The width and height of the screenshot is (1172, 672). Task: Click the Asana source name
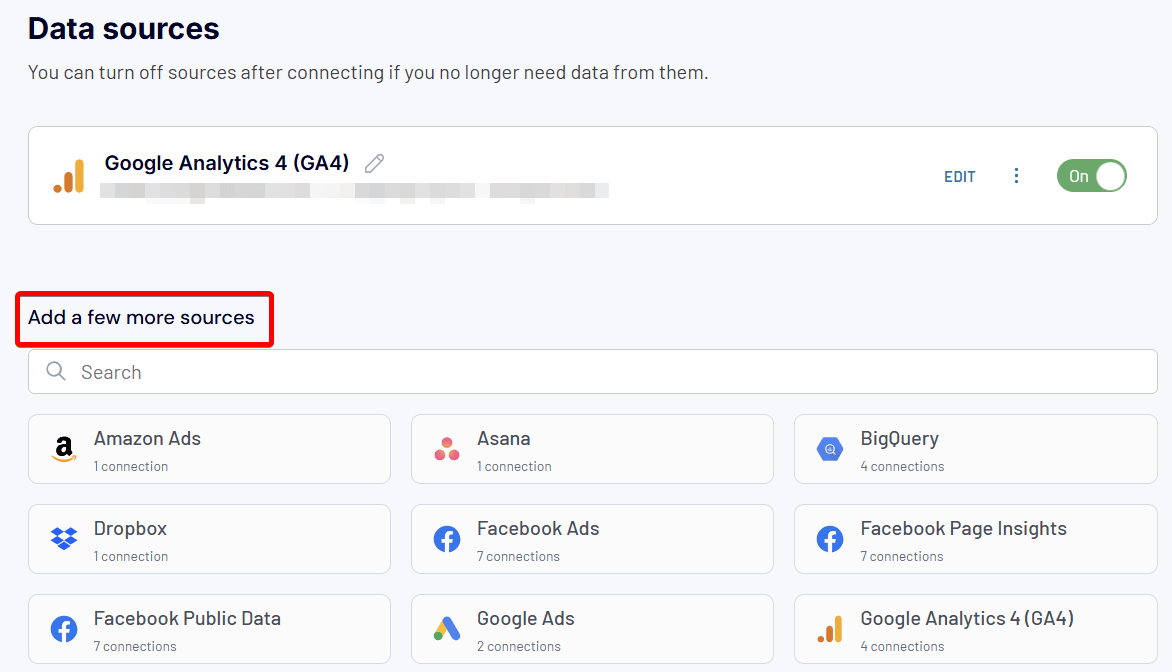coord(503,439)
